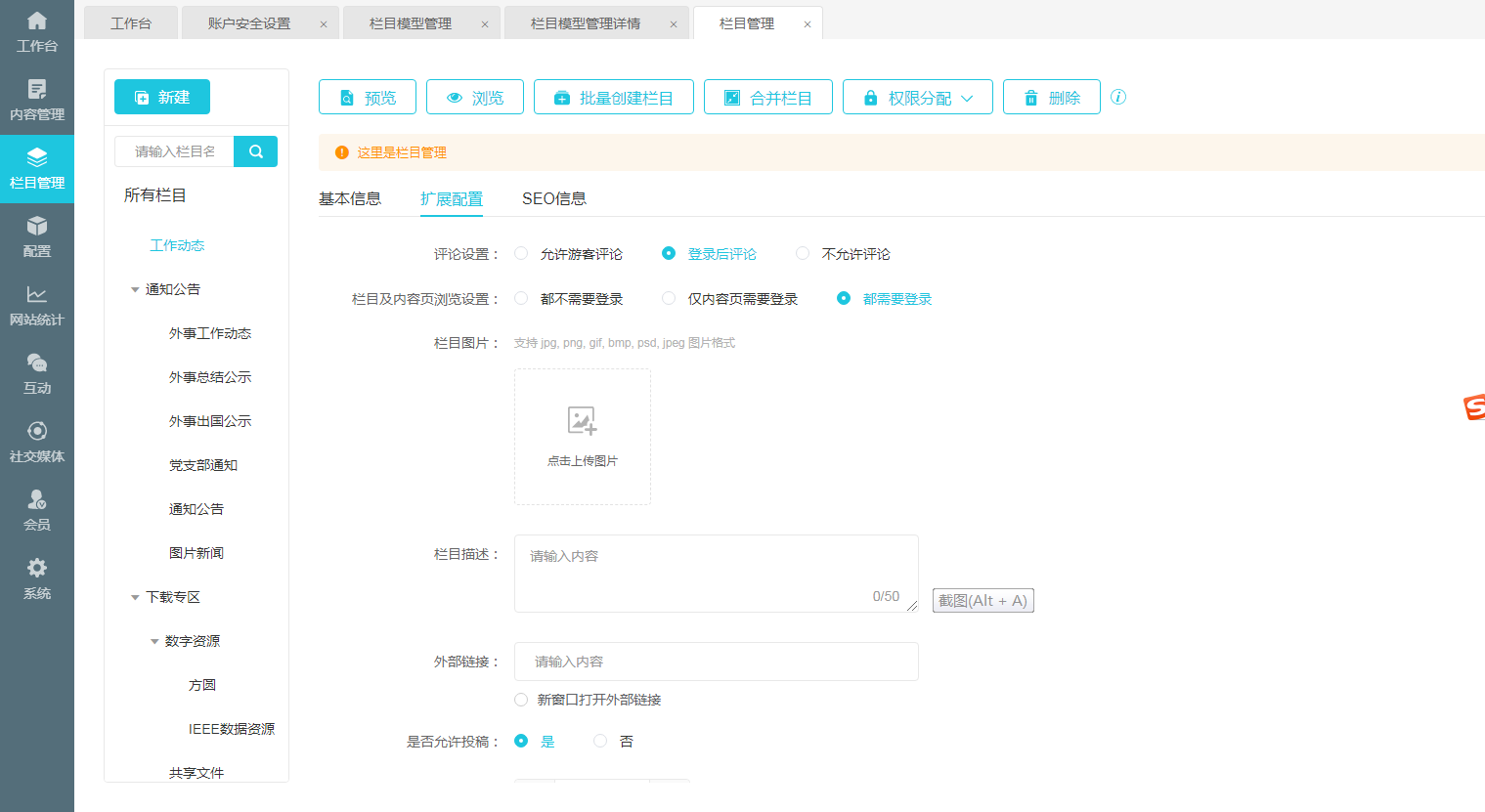This screenshot has height=812, width=1485.
Task: Switch to the SEO信息 tab
Action: 553,198
